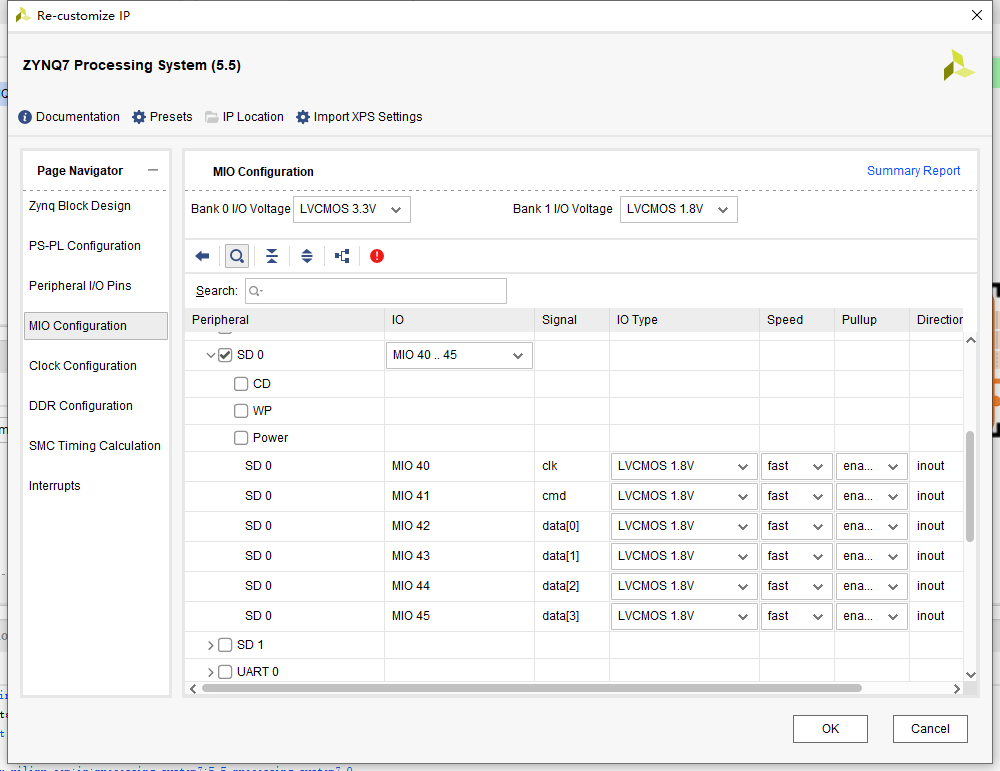Click the Presets gear icon
Screen dimensions: 1000x771
click(x=139, y=117)
